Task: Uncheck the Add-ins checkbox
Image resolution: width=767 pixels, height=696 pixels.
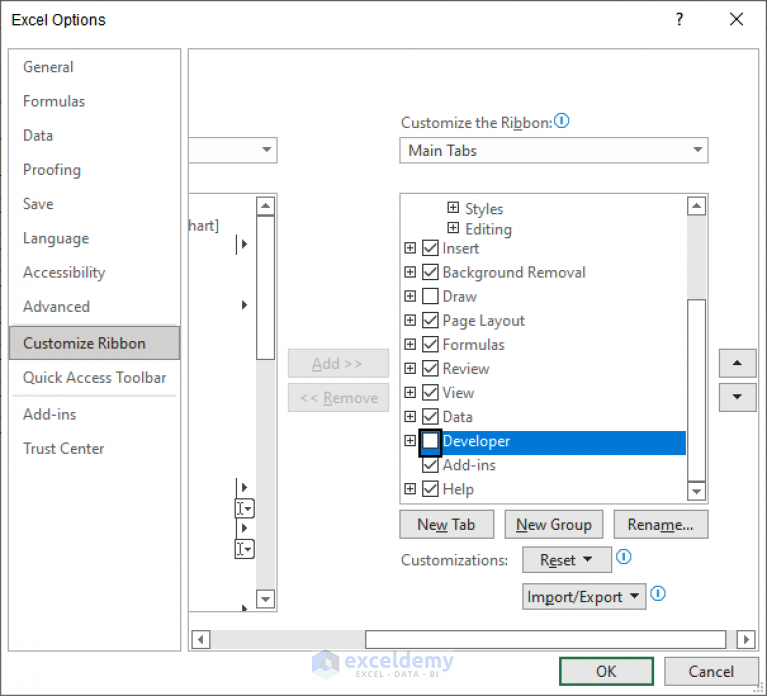Action: tap(430, 465)
